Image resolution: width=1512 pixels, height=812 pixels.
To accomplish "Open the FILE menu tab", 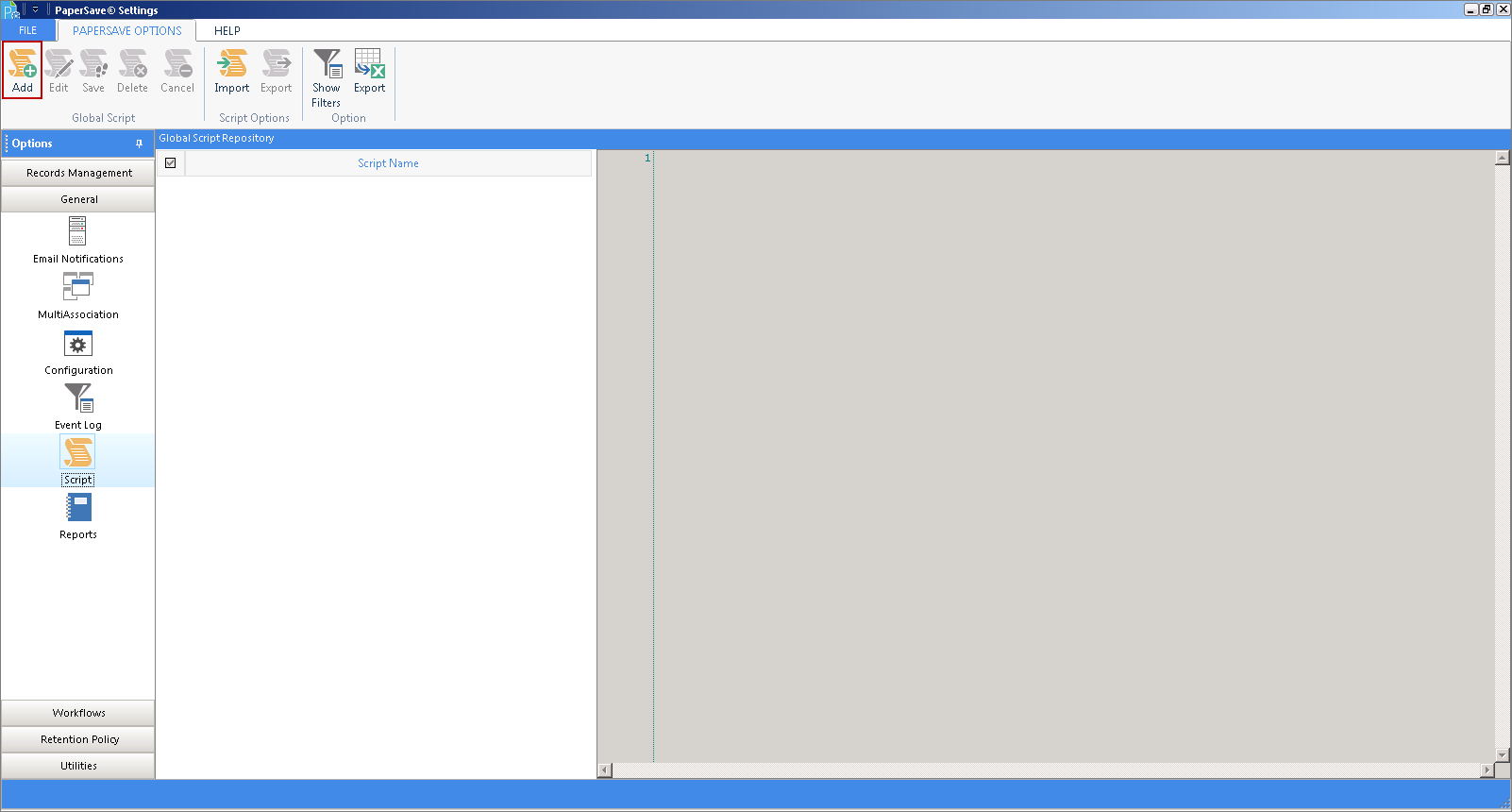I will click(x=28, y=30).
